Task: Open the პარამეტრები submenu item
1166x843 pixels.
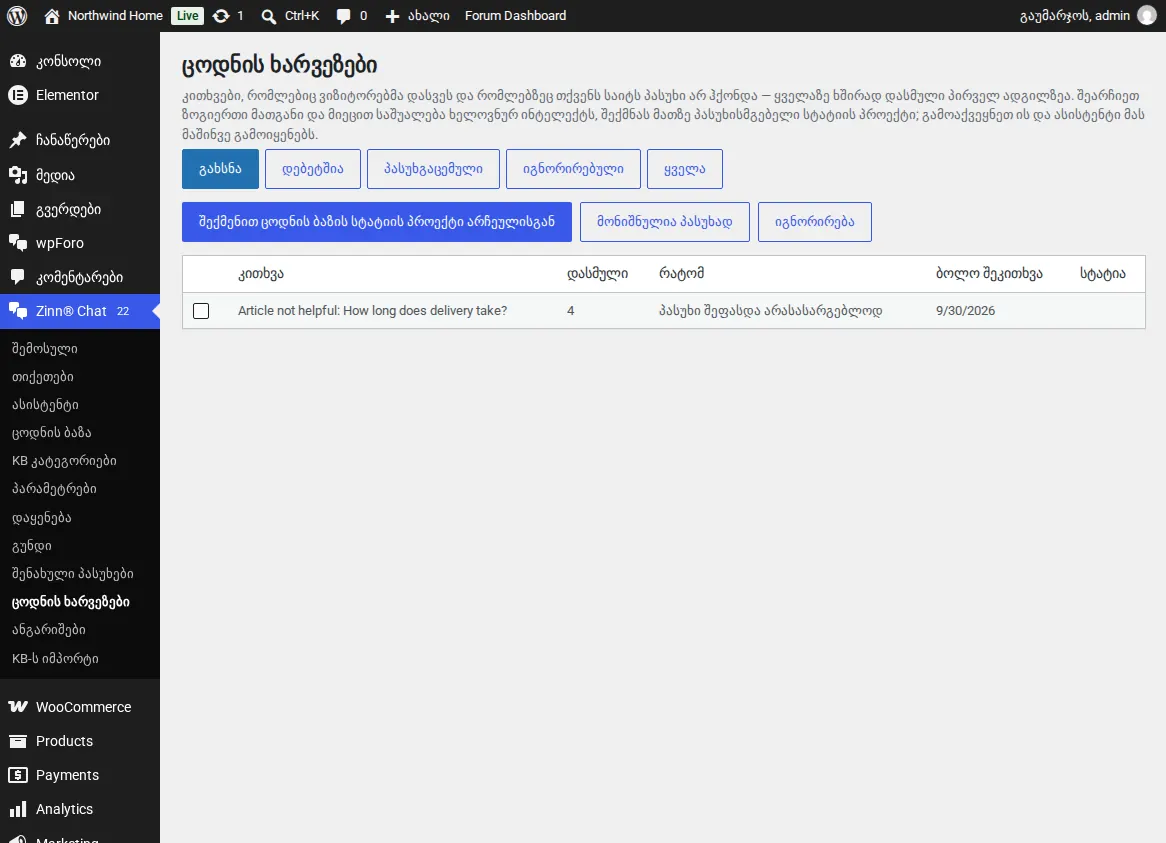Action: (x=54, y=489)
